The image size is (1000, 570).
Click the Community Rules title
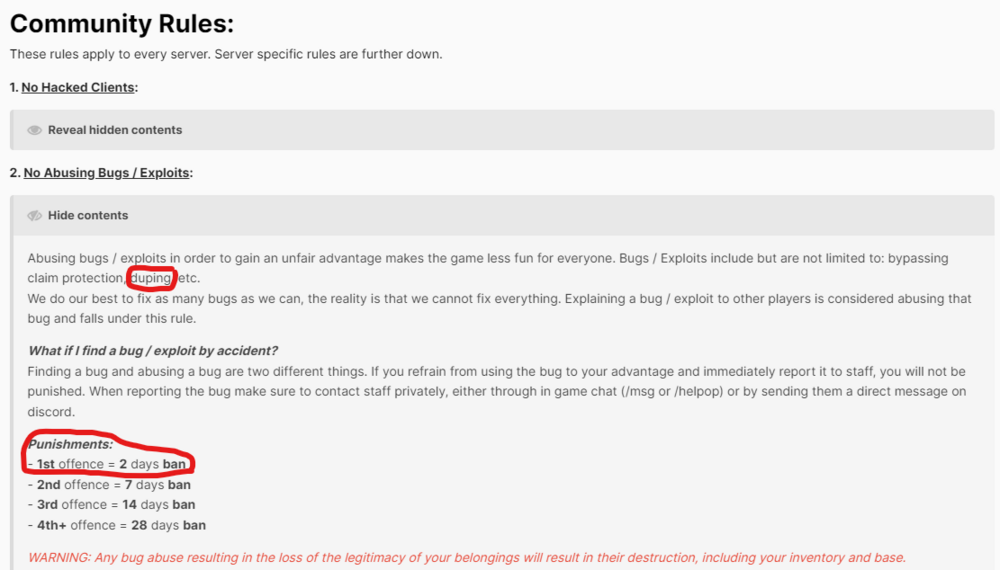click(x=121, y=24)
